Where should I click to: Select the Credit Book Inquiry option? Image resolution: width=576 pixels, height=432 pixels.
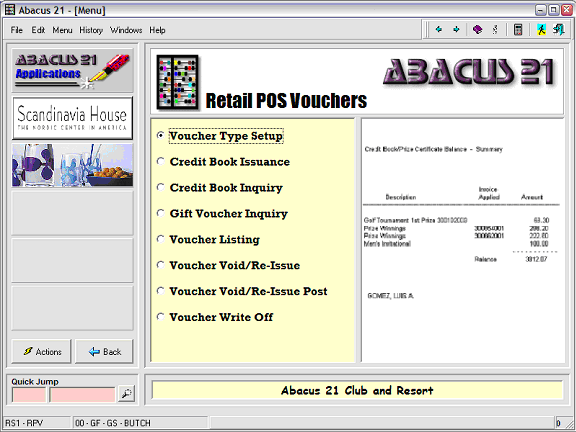pos(220,188)
